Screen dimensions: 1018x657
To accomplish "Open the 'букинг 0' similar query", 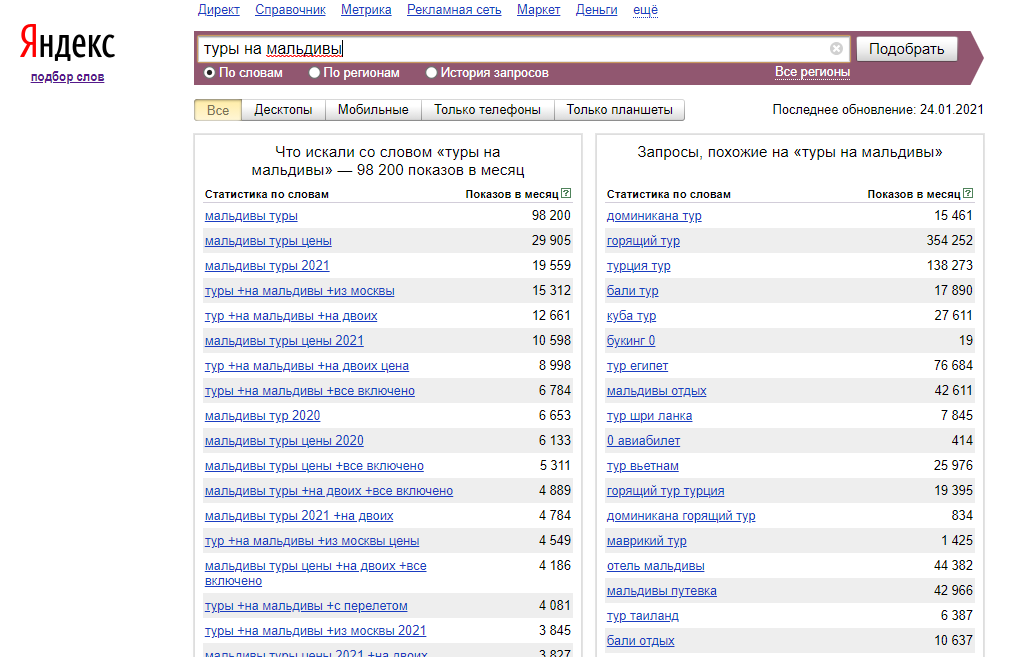I will point(630,341).
